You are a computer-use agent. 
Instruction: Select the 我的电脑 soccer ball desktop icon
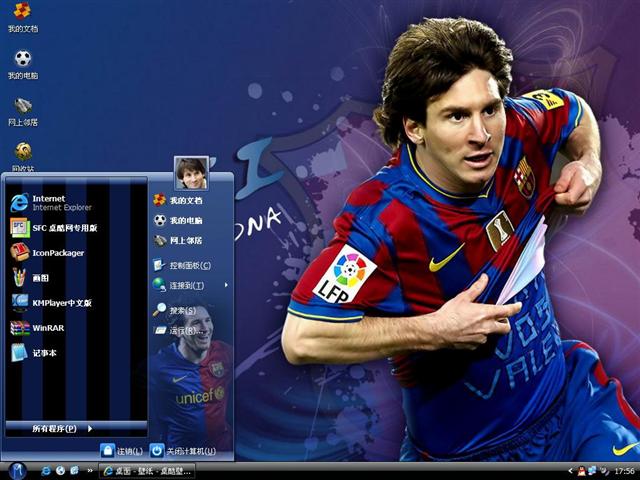coord(23,64)
